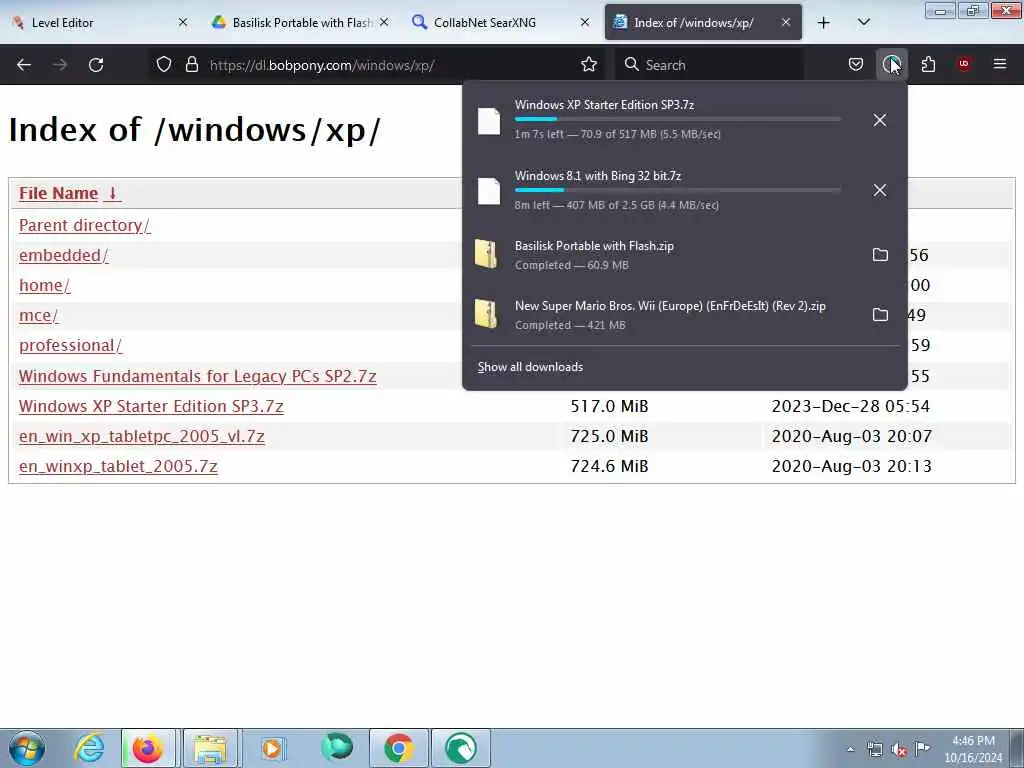Switch to the CollabNet SearXNG tab

click(x=501, y=22)
